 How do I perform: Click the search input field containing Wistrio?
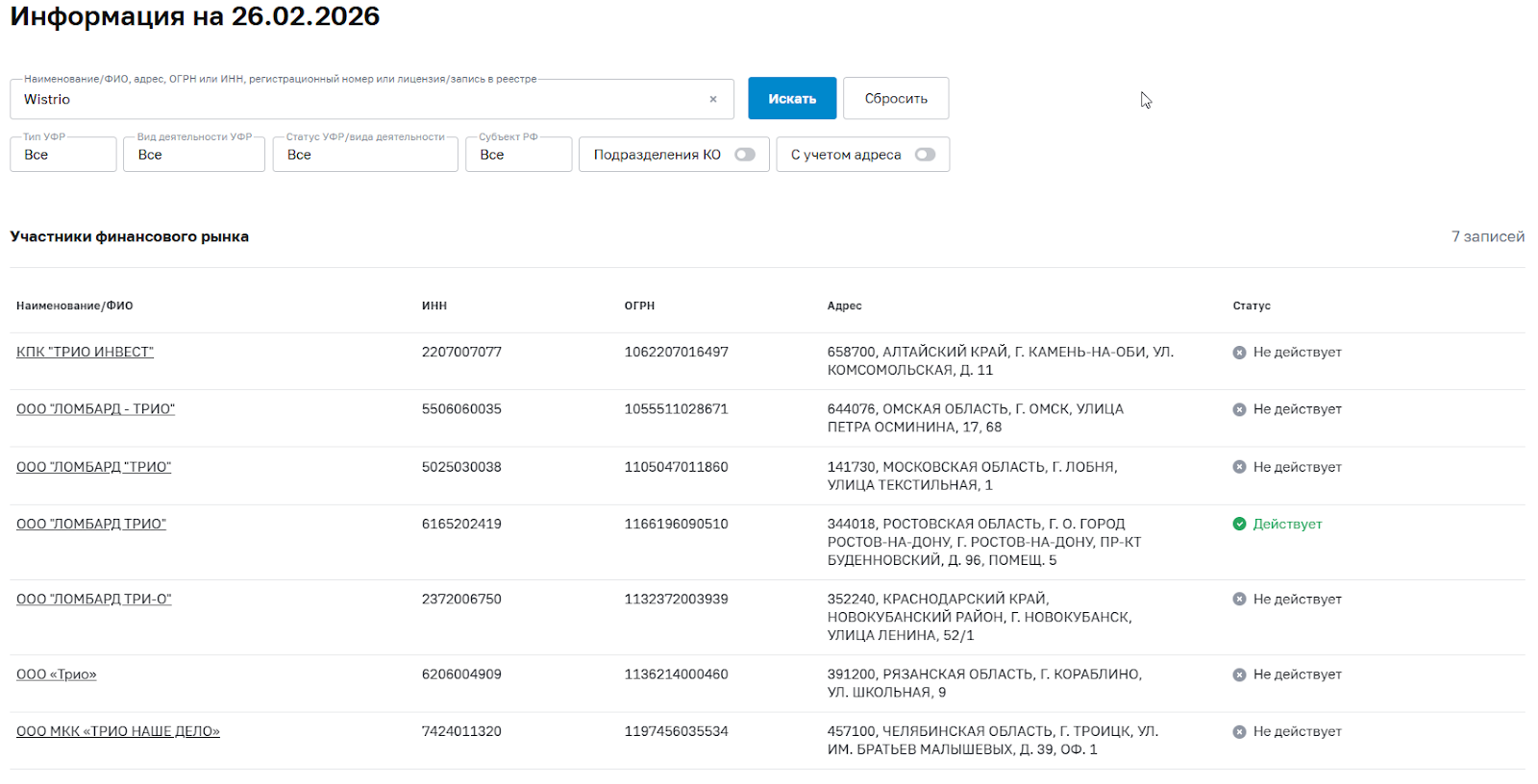click(356, 100)
